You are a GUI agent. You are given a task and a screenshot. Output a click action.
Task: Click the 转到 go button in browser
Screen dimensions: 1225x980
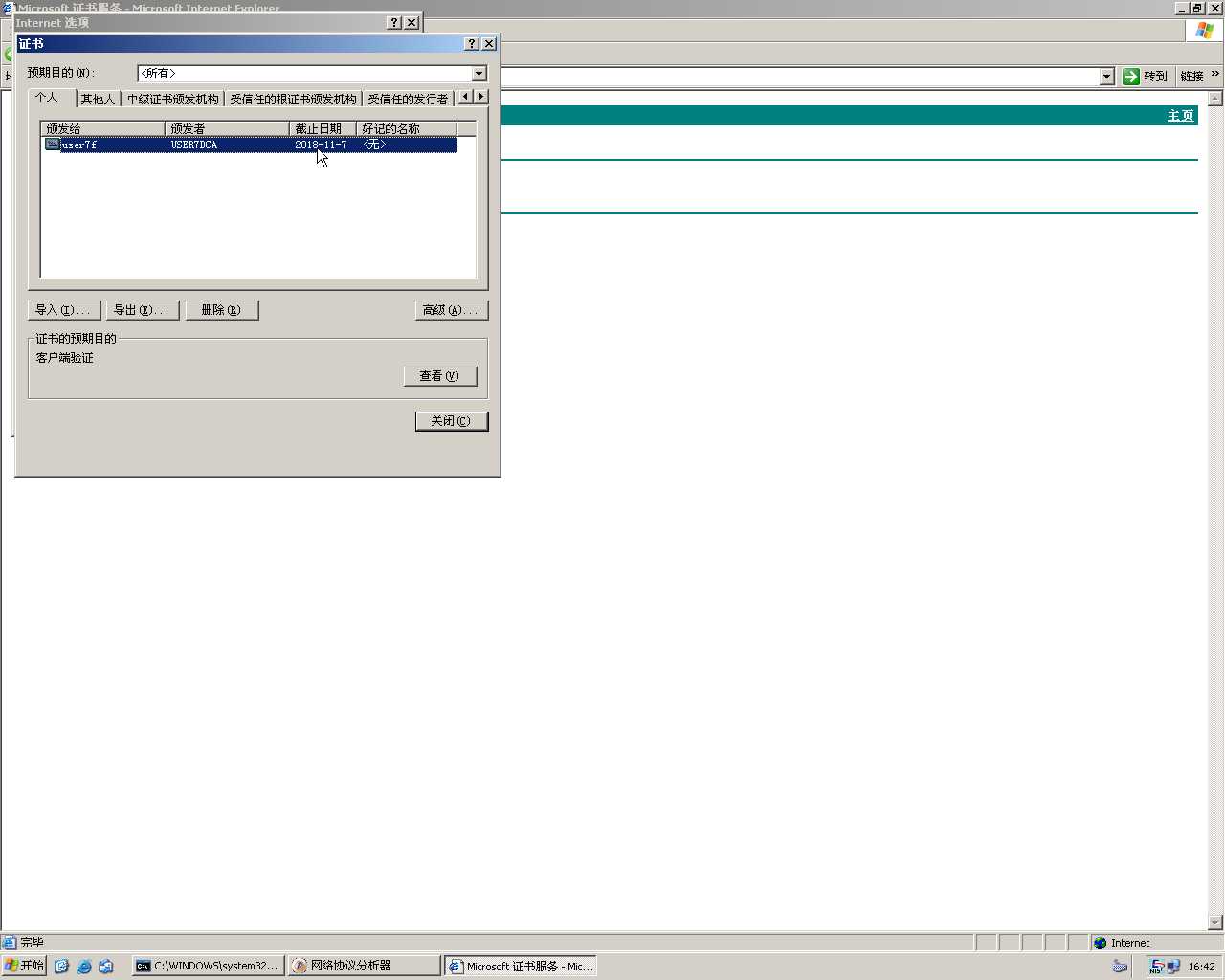pos(1146,77)
